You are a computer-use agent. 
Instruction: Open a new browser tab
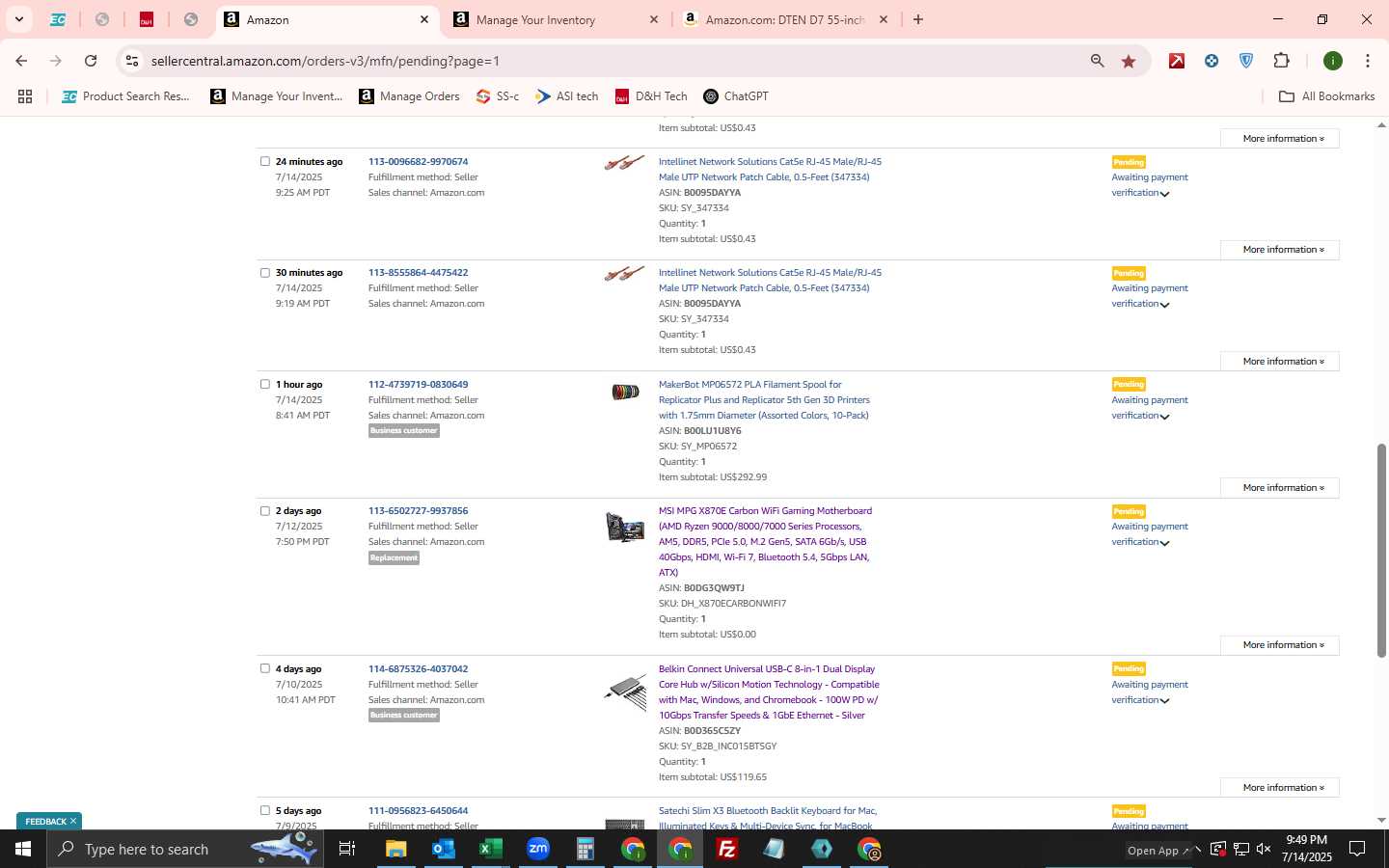coord(918,19)
